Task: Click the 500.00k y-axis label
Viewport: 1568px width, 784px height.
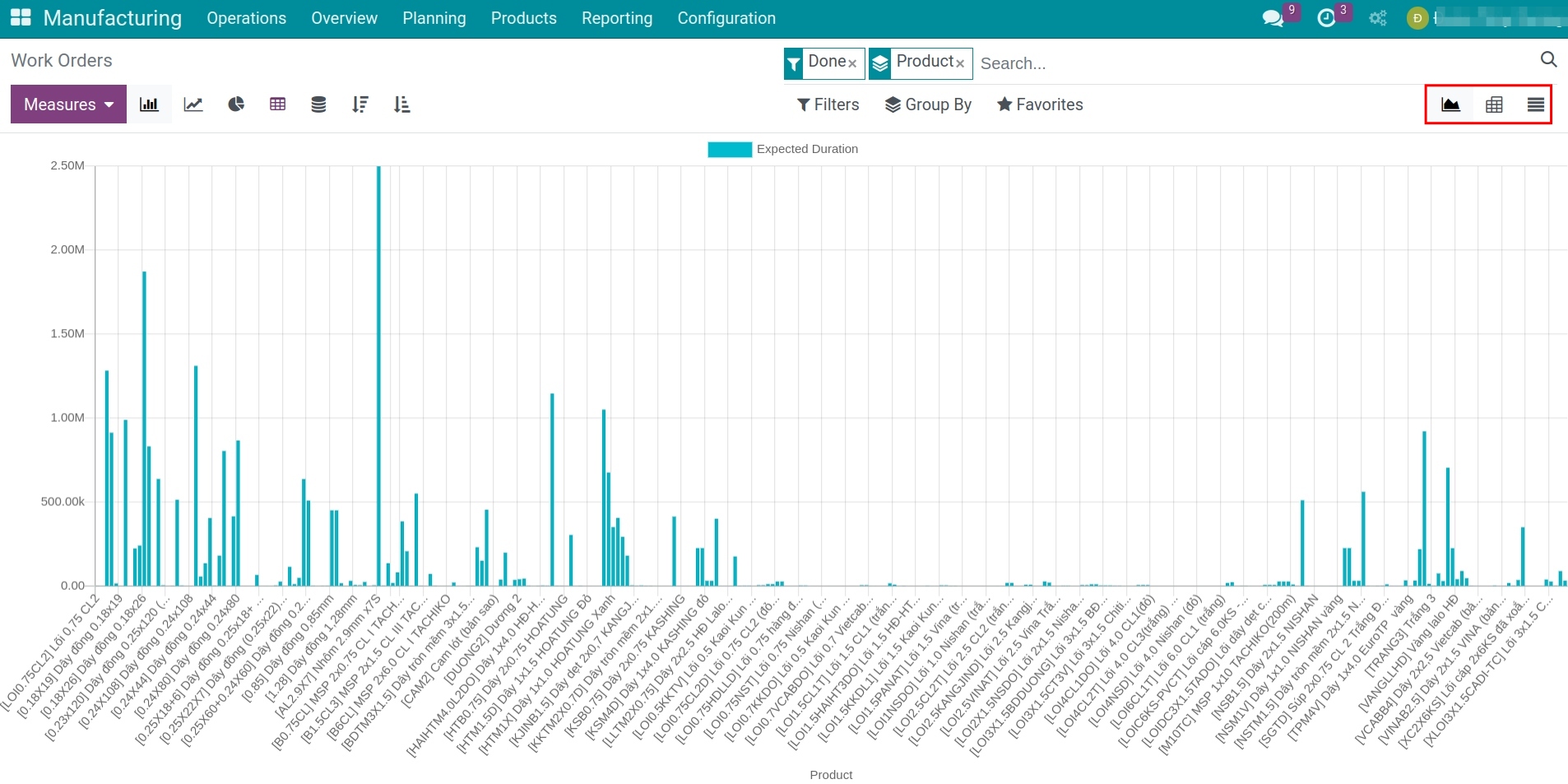Action: point(63,501)
